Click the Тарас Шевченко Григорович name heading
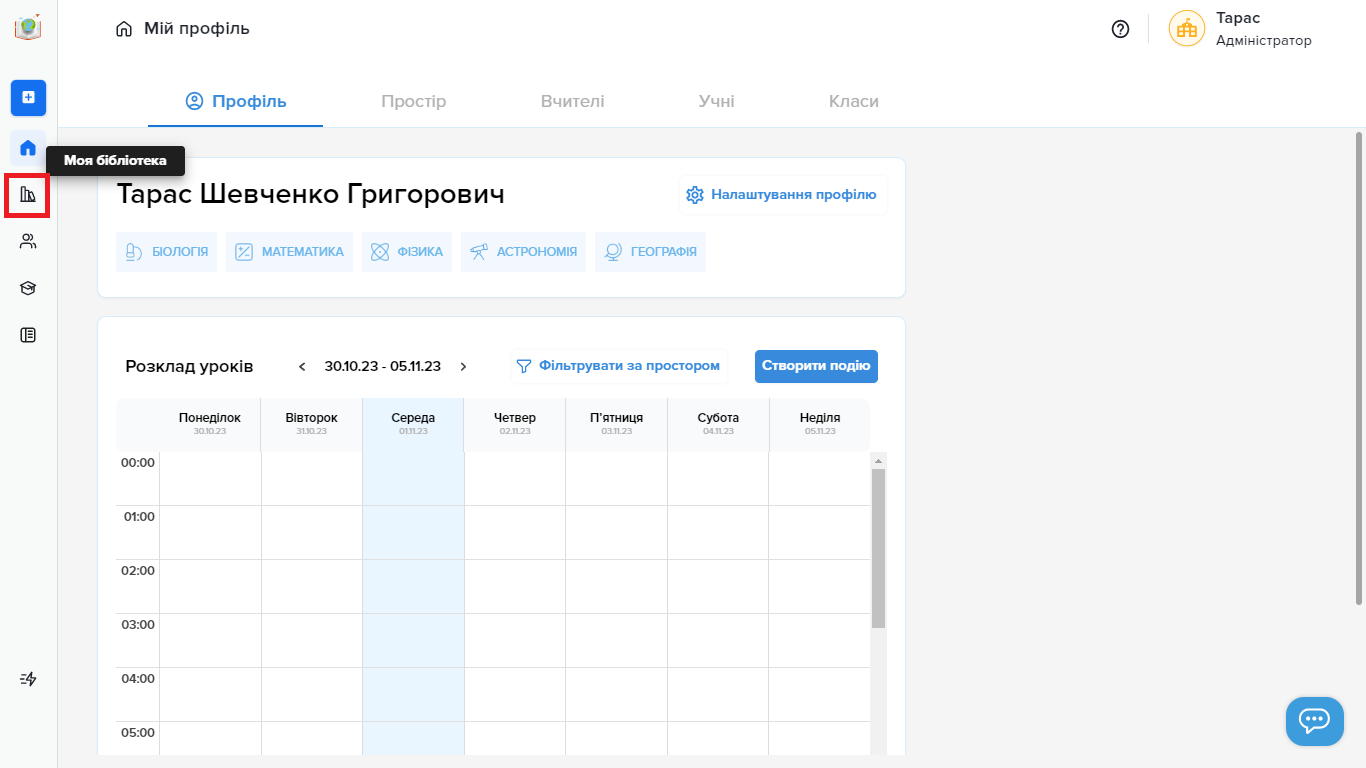The height and width of the screenshot is (768, 1366). [311, 194]
